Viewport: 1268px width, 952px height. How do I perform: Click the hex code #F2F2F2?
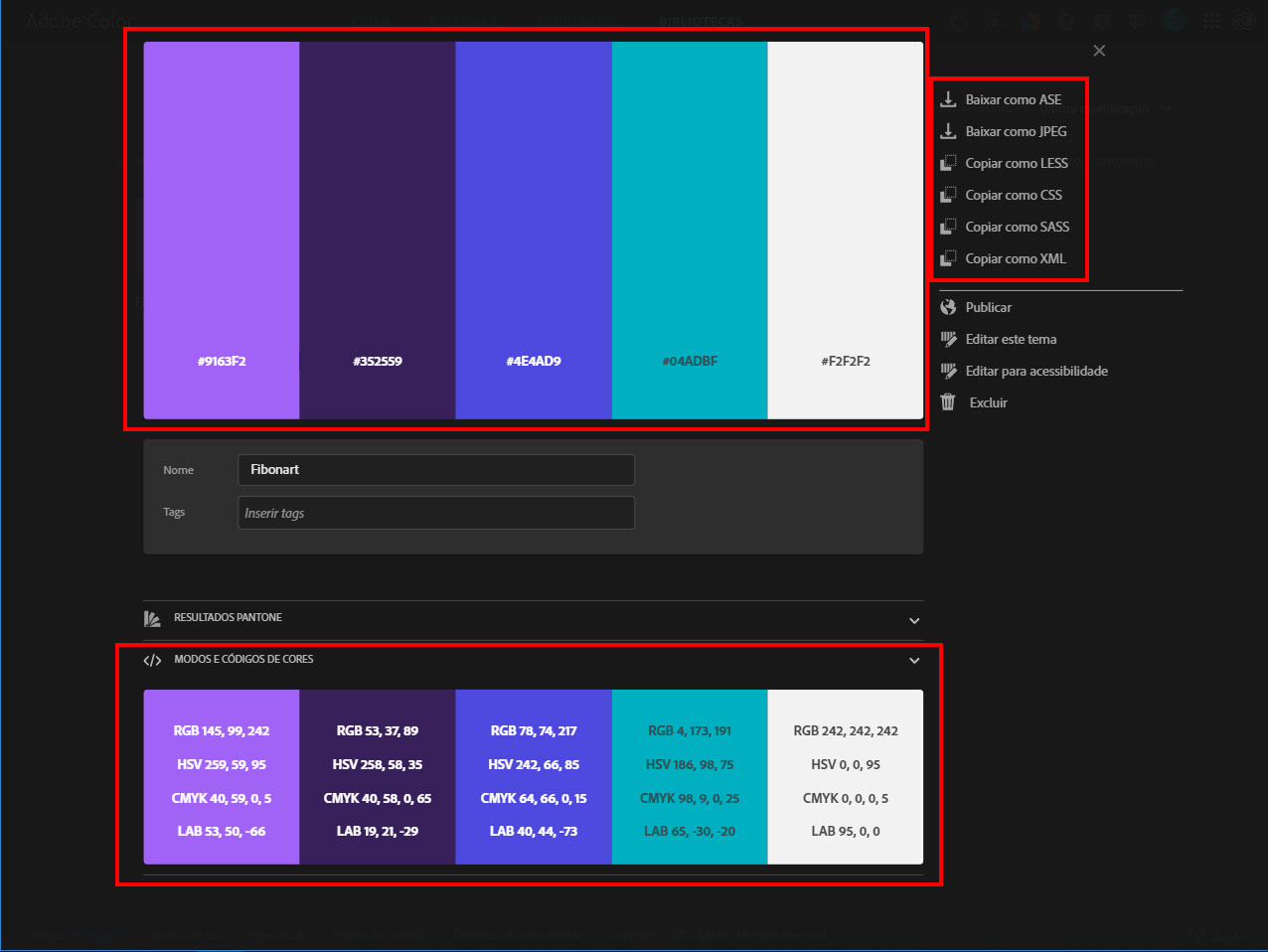click(846, 361)
